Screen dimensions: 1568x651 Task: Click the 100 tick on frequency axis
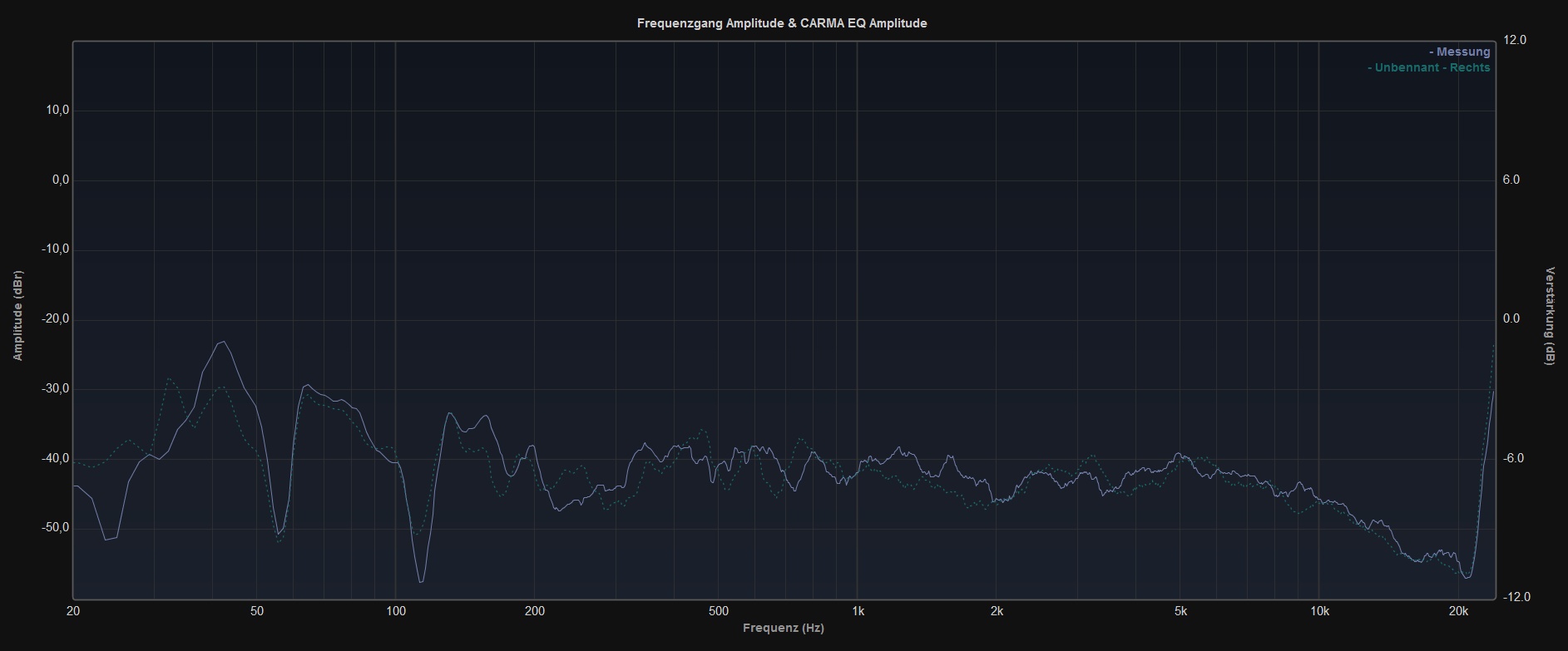click(395, 611)
